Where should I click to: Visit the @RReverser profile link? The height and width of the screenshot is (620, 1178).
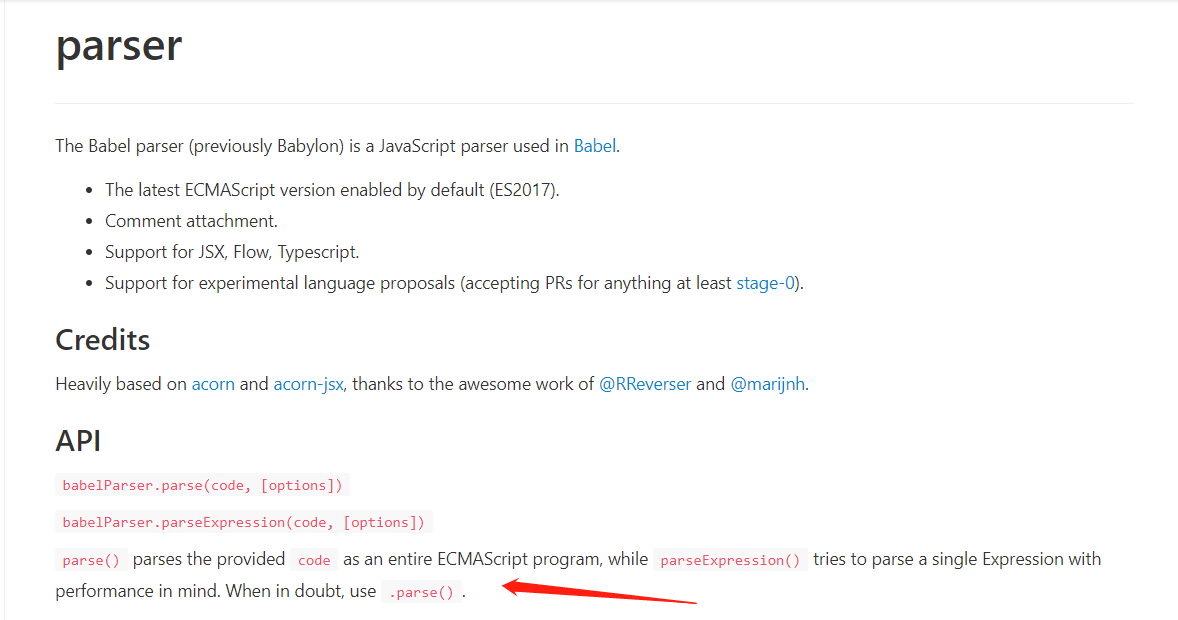tap(645, 384)
